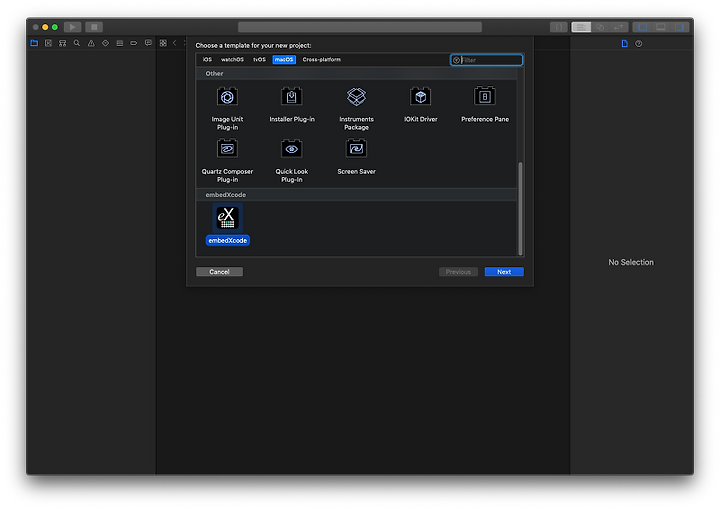The image size is (720, 510).
Task: Click the filter icon in search field
Action: tap(456, 60)
